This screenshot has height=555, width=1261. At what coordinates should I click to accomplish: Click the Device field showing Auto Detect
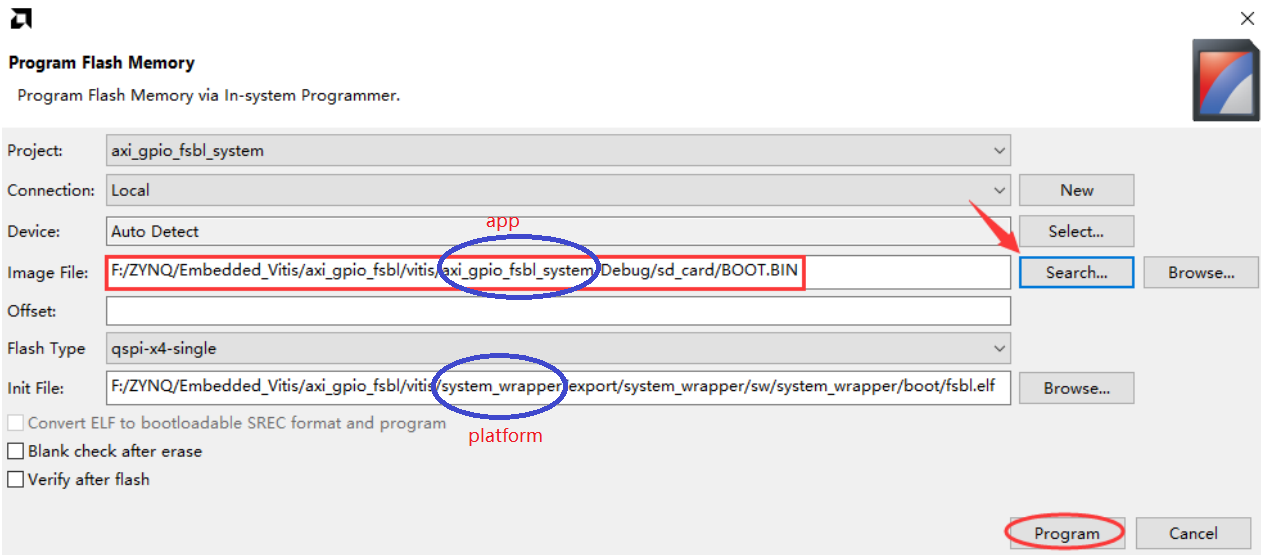[558, 231]
